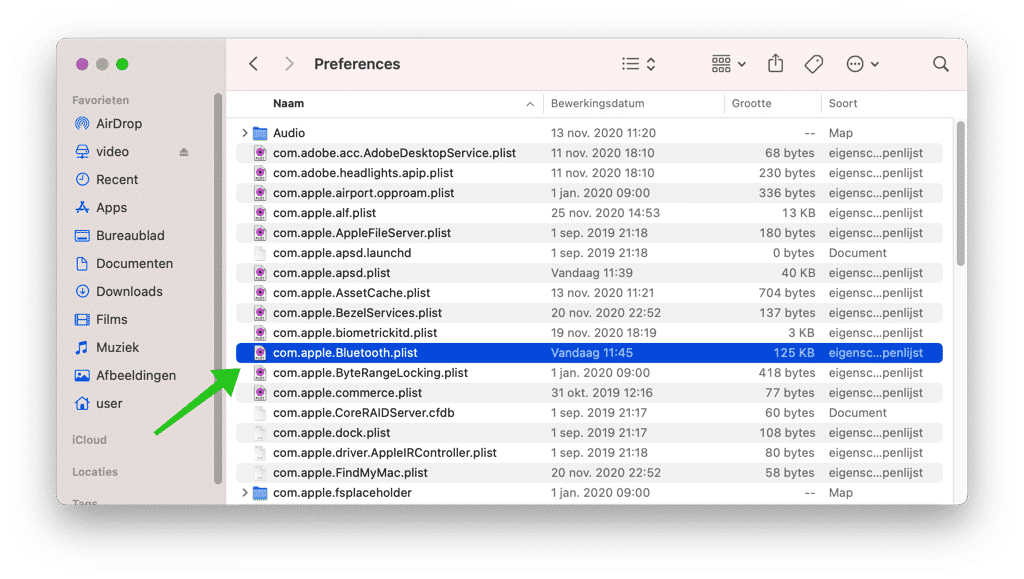
Task: Click the Search magnifier icon
Action: pos(940,64)
